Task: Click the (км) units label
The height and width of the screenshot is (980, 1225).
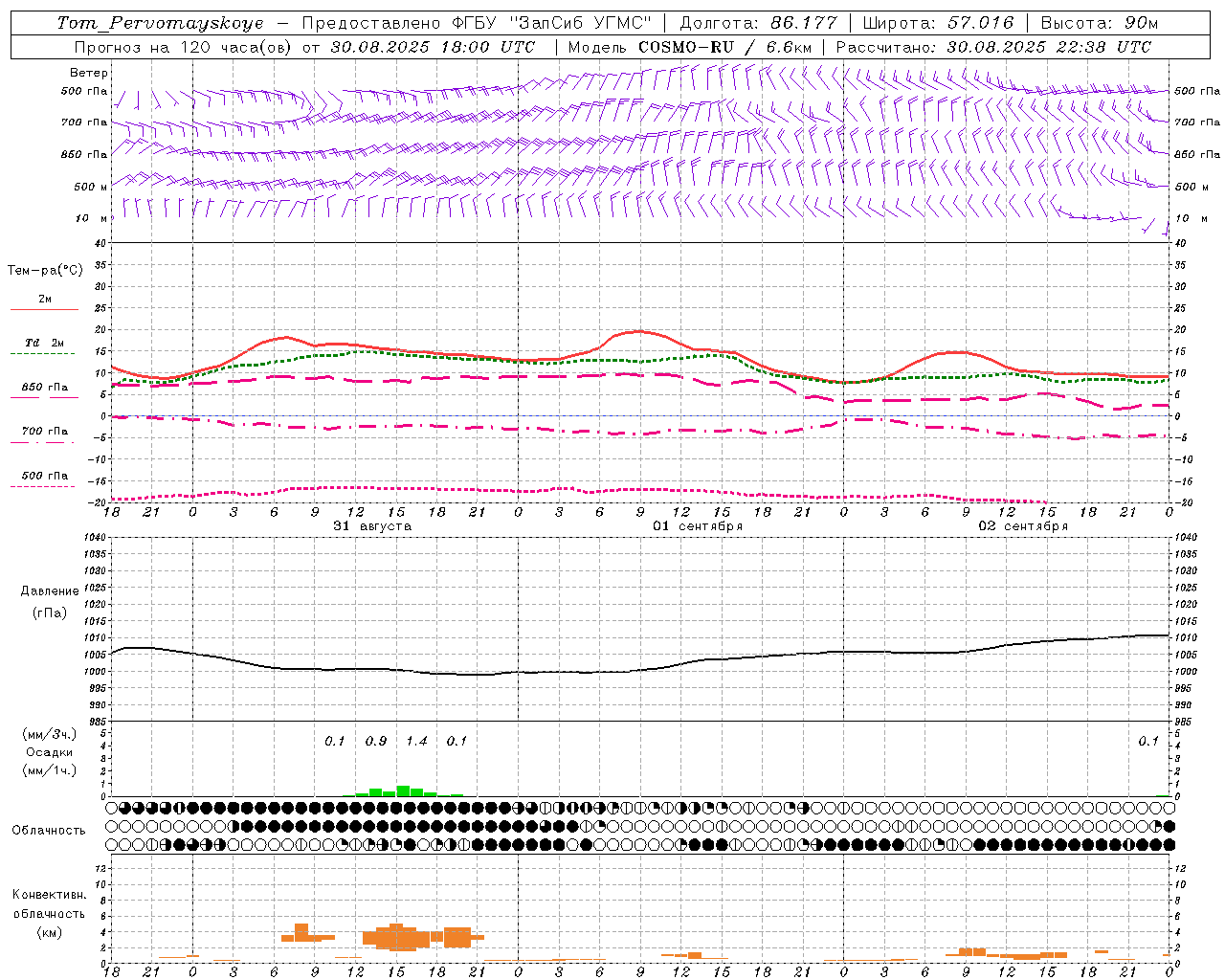Action: pos(50,932)
